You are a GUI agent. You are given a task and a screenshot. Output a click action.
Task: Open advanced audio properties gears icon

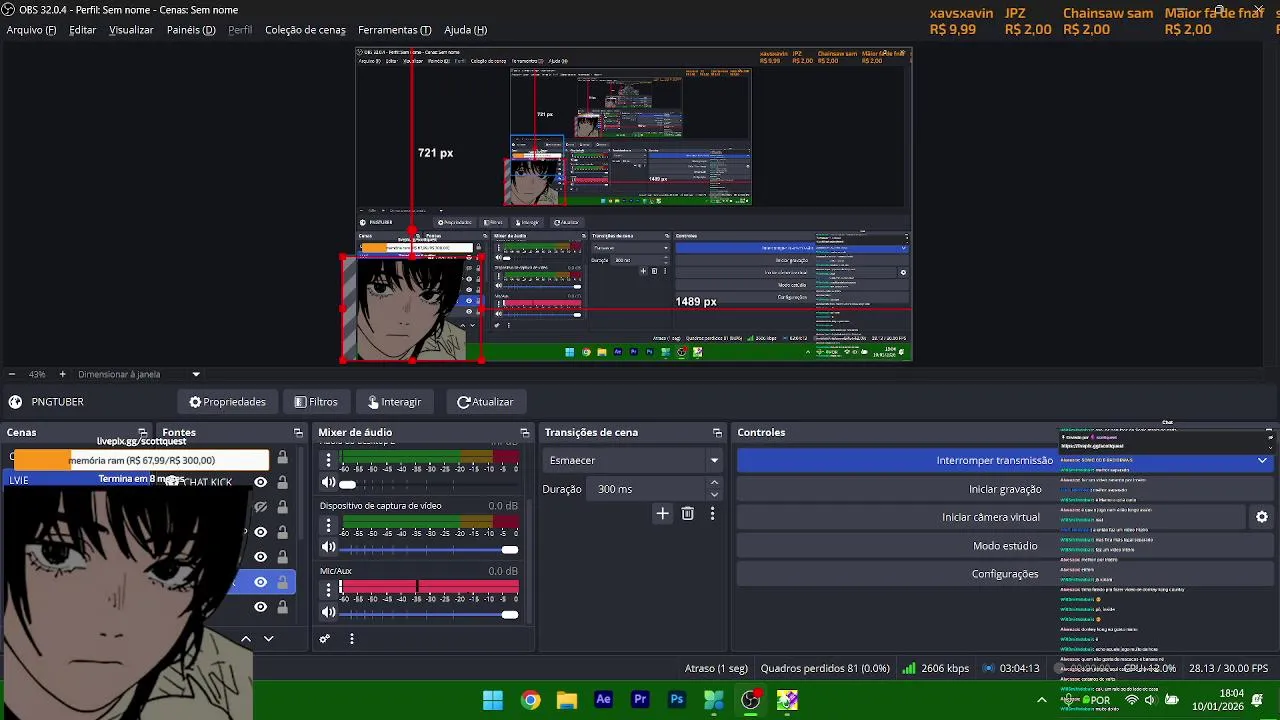[325, 639]
